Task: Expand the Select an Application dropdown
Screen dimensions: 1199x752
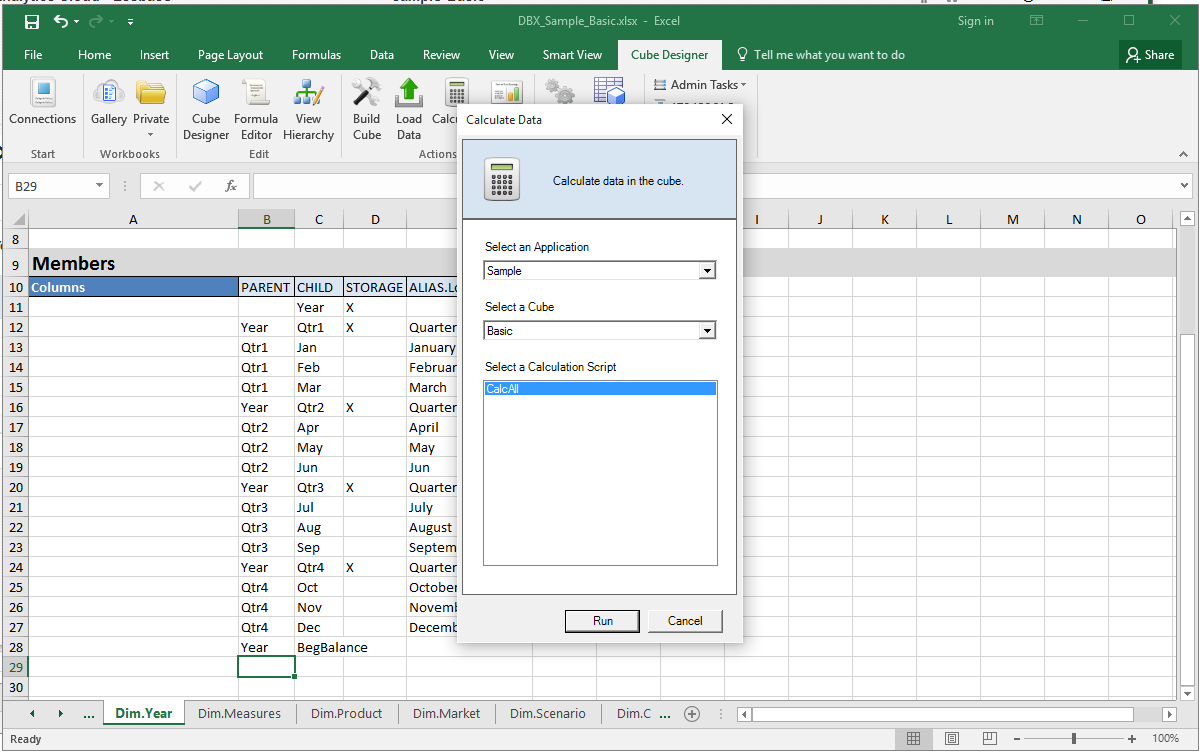Action: (707, 271)
